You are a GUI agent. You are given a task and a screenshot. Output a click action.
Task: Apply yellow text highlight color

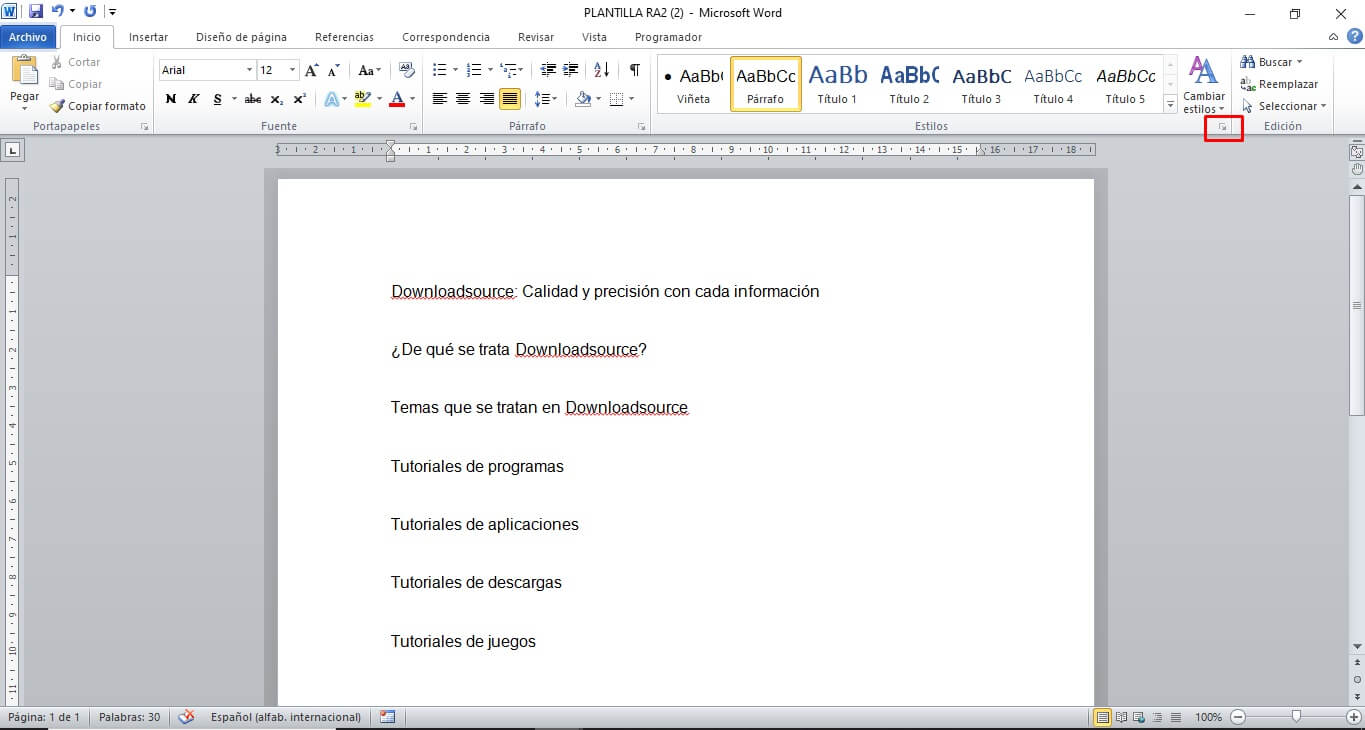tap(361, 99)
